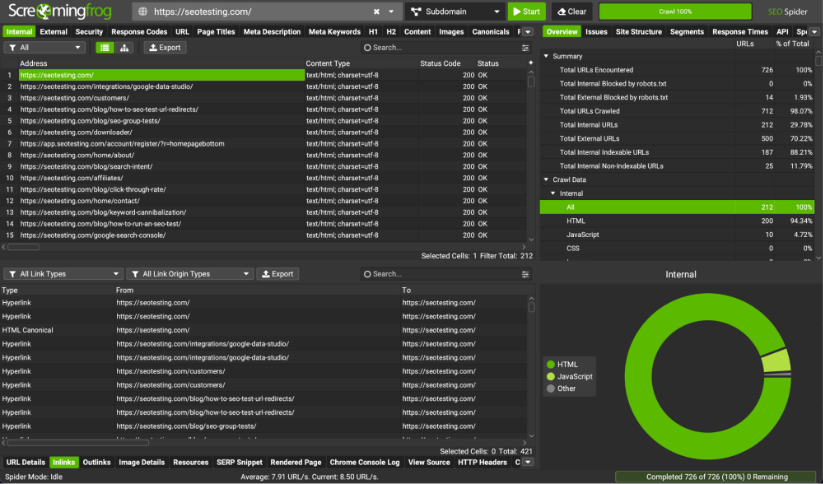Click the globe icon in URL bar
The width and height of the screenshot is (823, 484).
tap(144, 12)
